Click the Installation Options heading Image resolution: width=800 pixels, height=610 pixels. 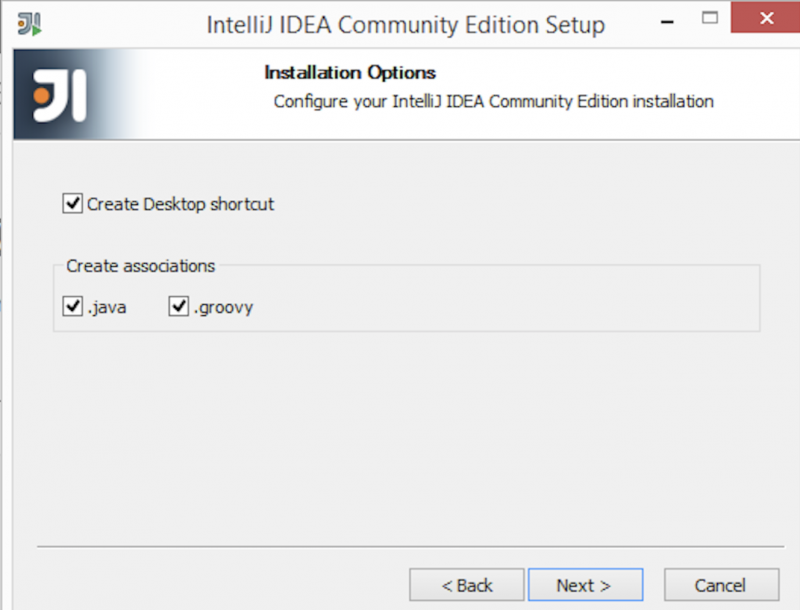pyautogui.click(x=350, y=73)
